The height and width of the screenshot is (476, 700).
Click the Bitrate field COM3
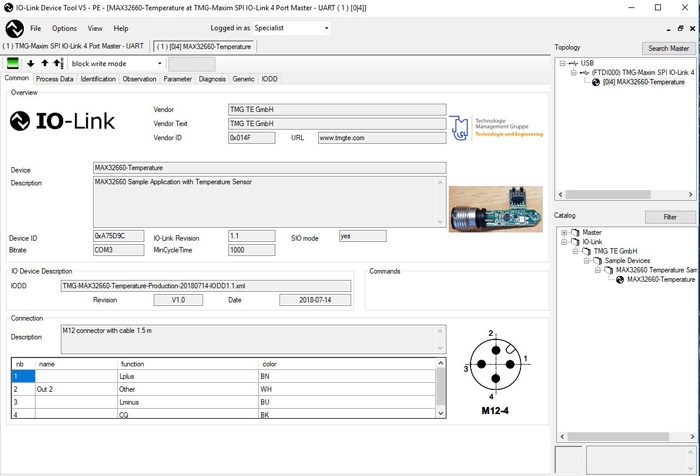tap(118, 250)
